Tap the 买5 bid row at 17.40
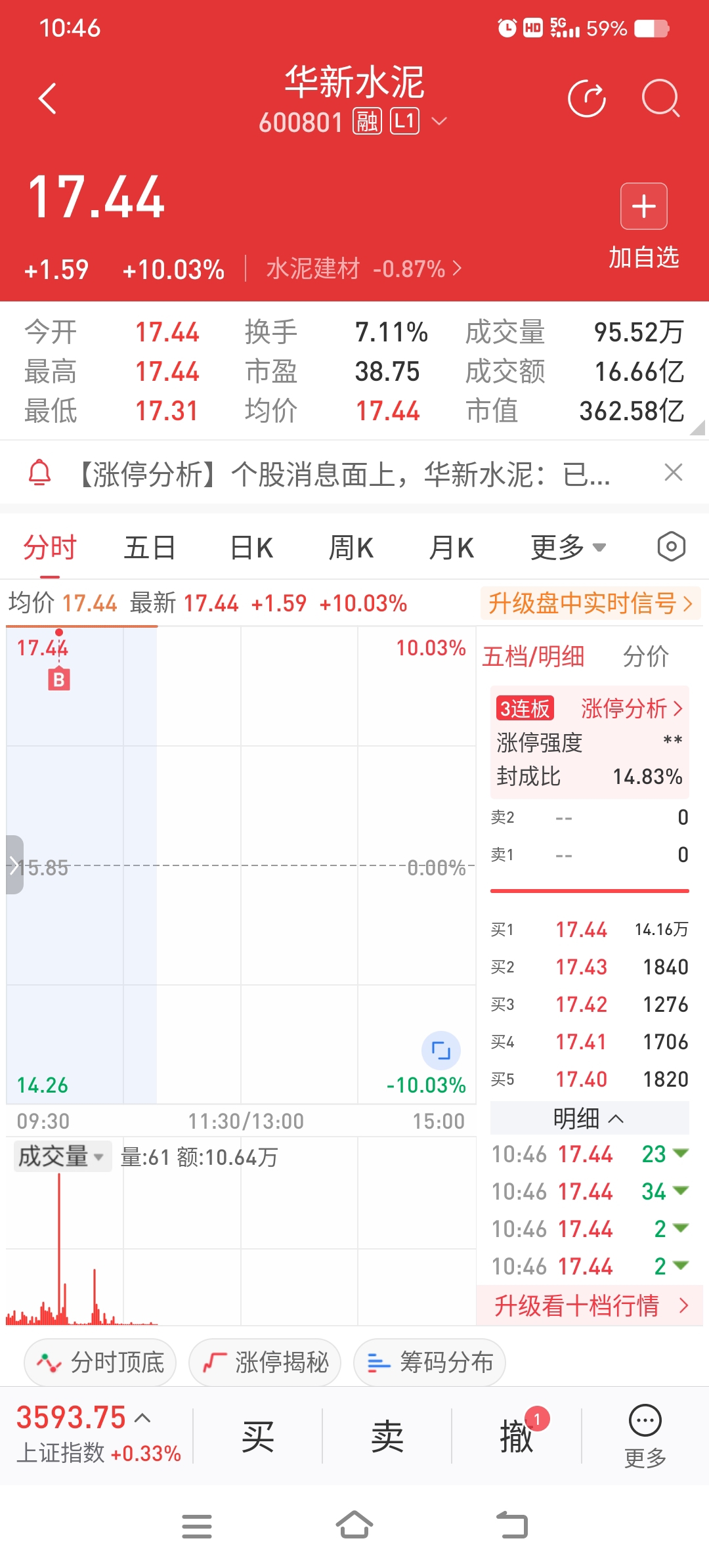 (590, 1079)
